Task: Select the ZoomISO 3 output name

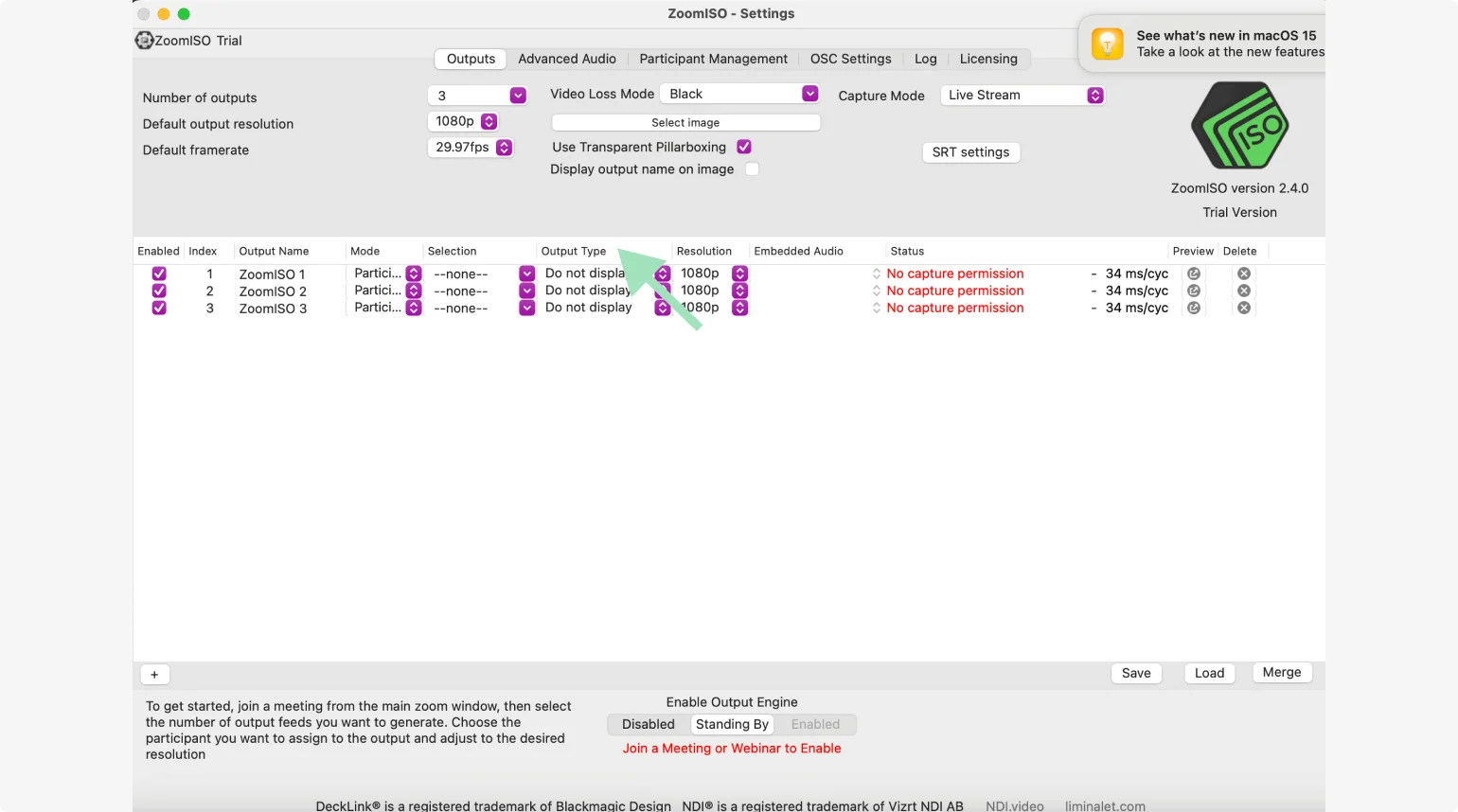Action: [273, 309]
